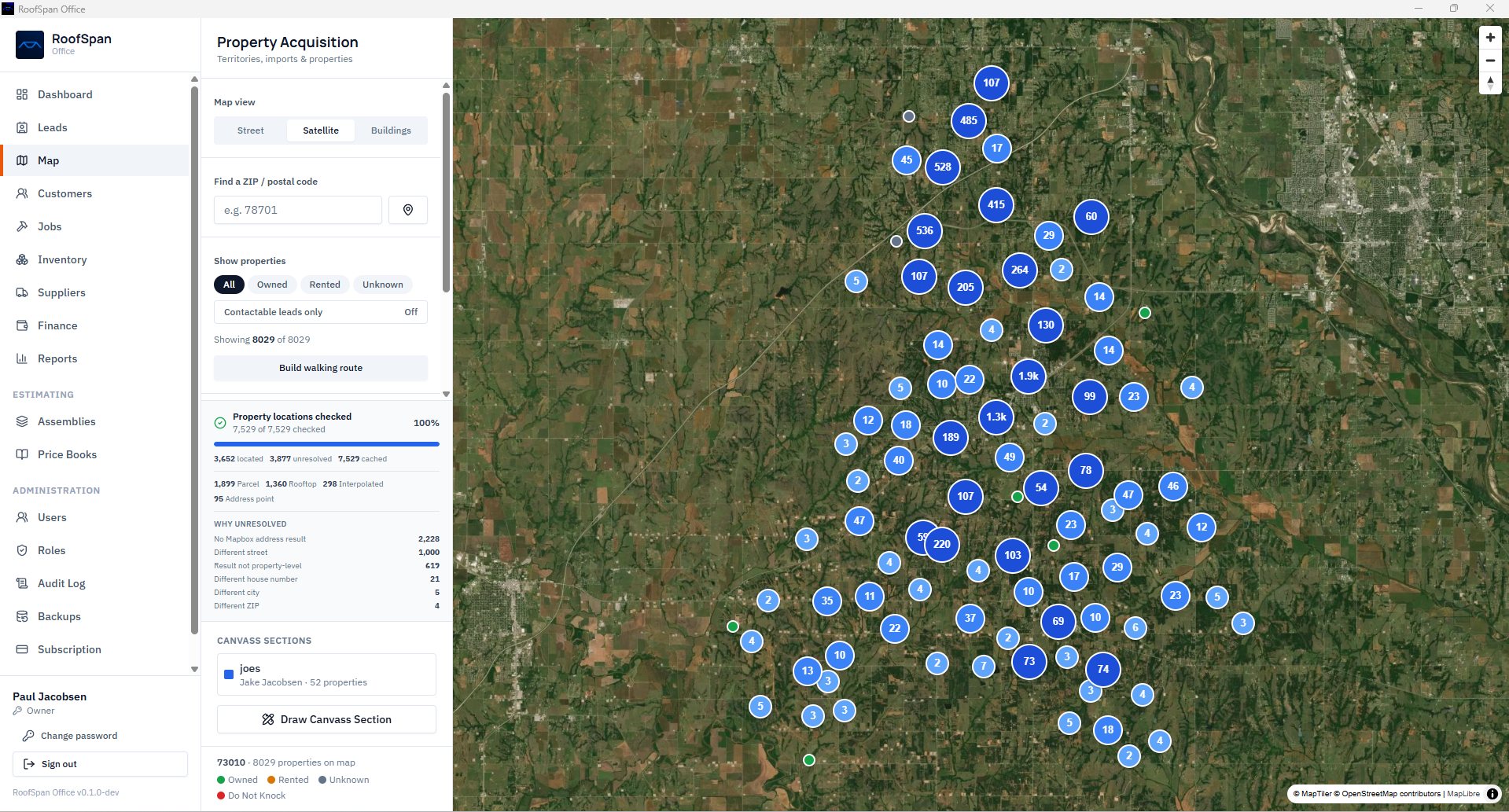The height and width of the screenshot is (812, 1509).
Task: Click the Subscription card icon
Action: pos(22,649)
